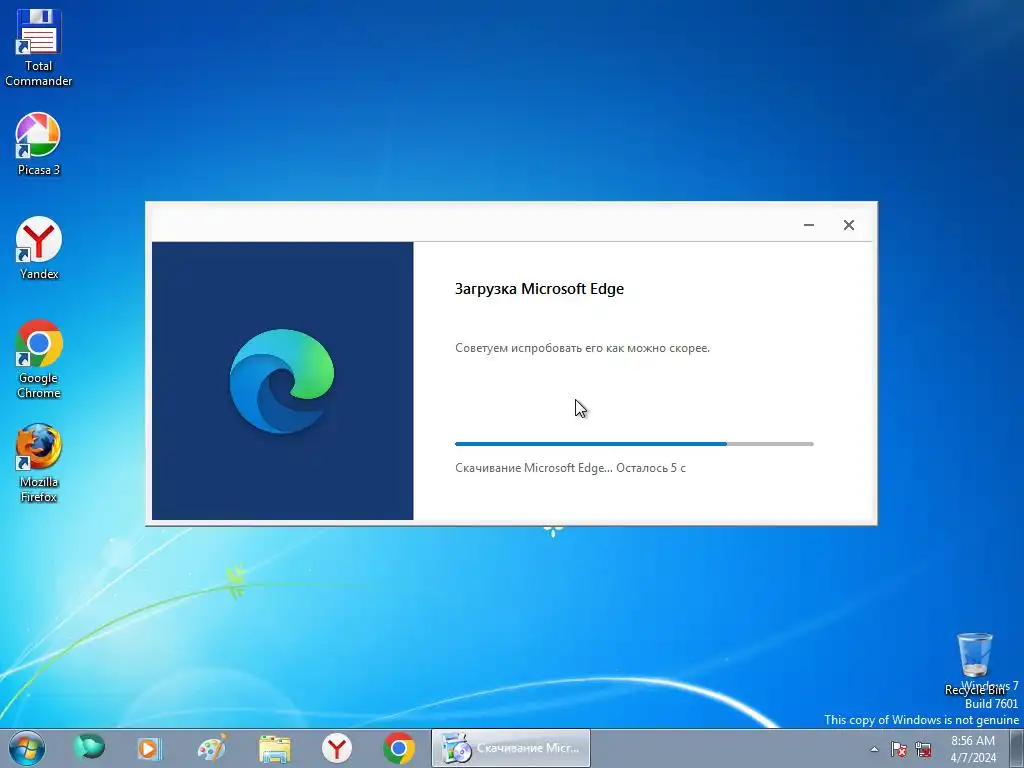Launch Paint from the taskbar
The width and height of the screenshot is (1024, 768).
[x=212, y=748]
